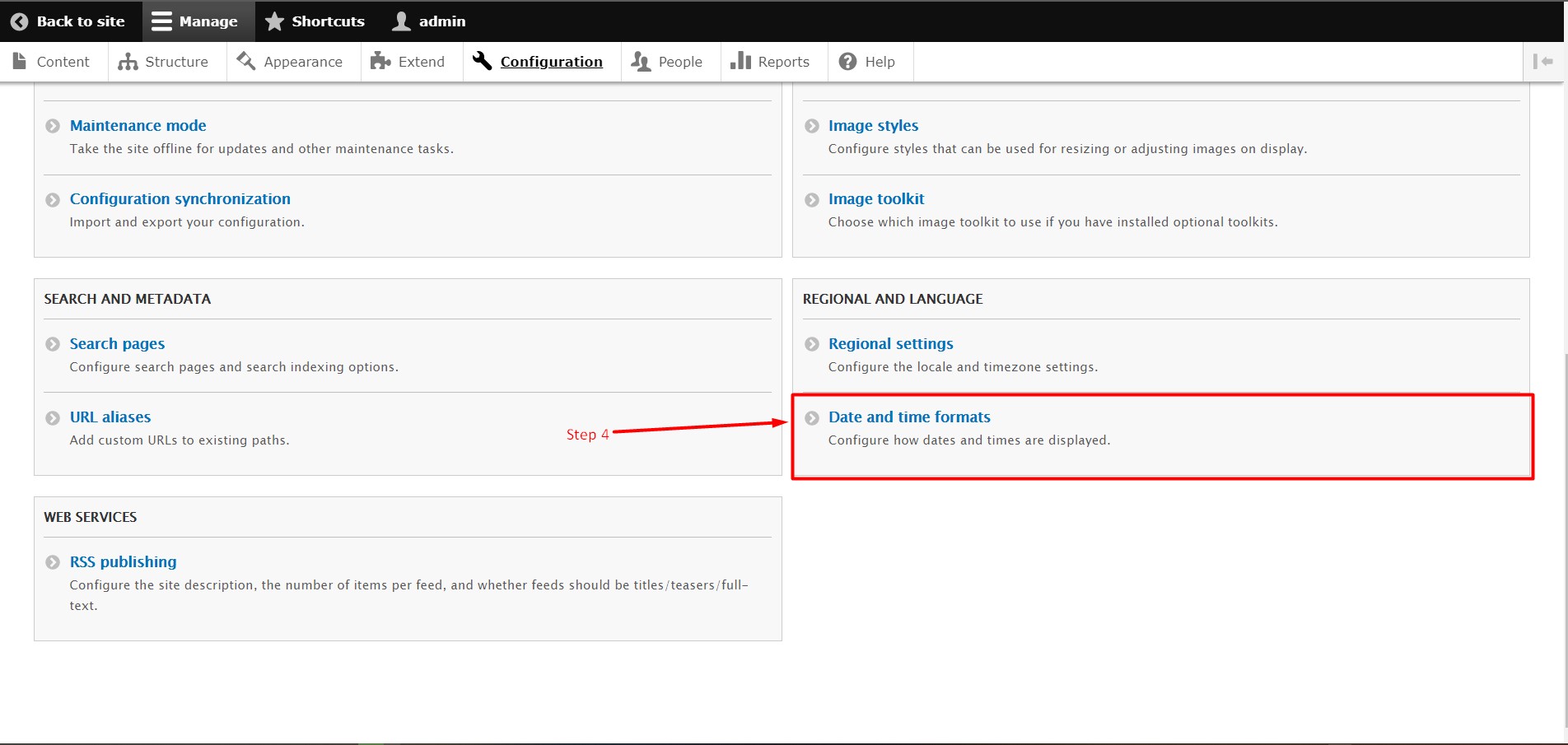Viewport: 1568px width, 745px height.
Task: Click arrow bullet beside Image styles
Action: tap(812, 126)
